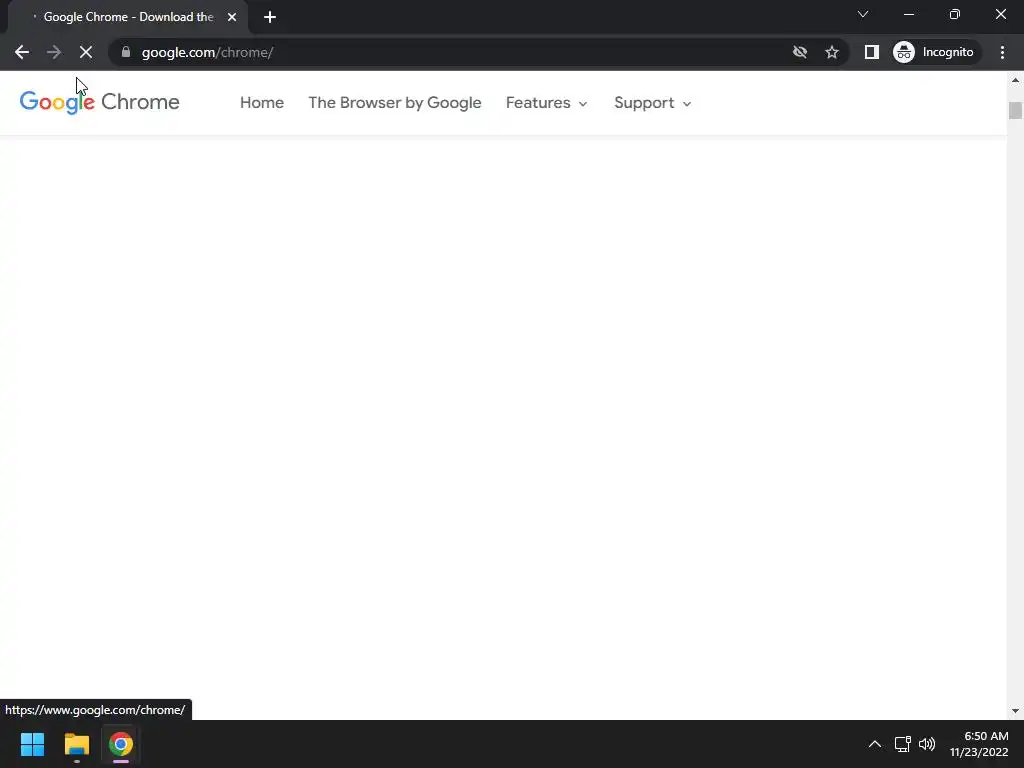Click the scrollbar up arrow

pyautogui.click(x=1015, y=80)
